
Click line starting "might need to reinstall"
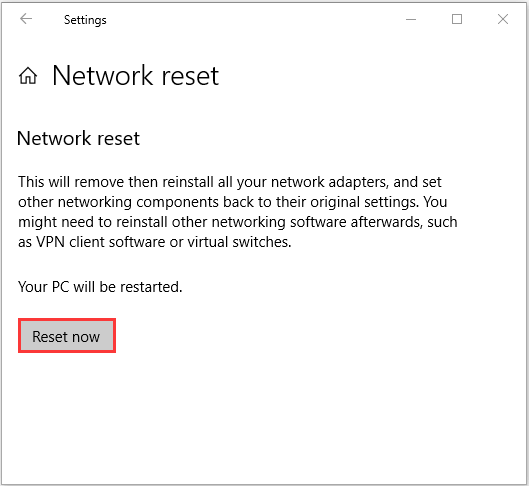pyautogui.click(x=238, y=222)
